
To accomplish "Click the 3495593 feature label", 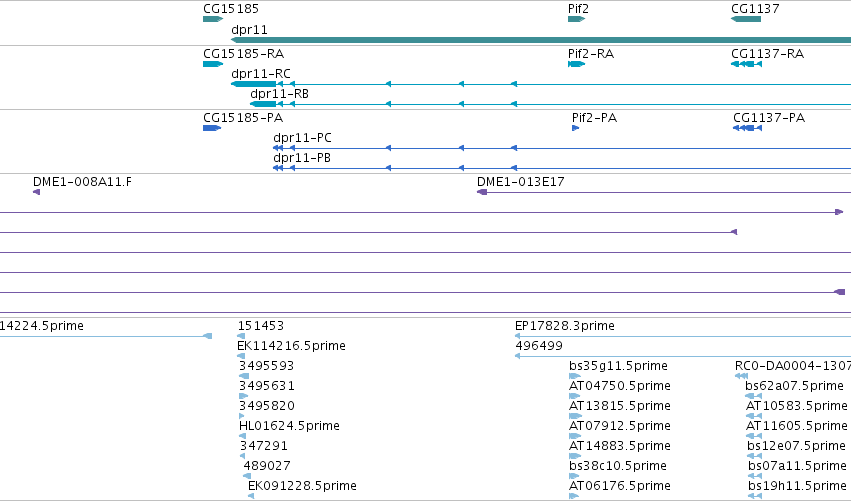I will pos(266,366).
